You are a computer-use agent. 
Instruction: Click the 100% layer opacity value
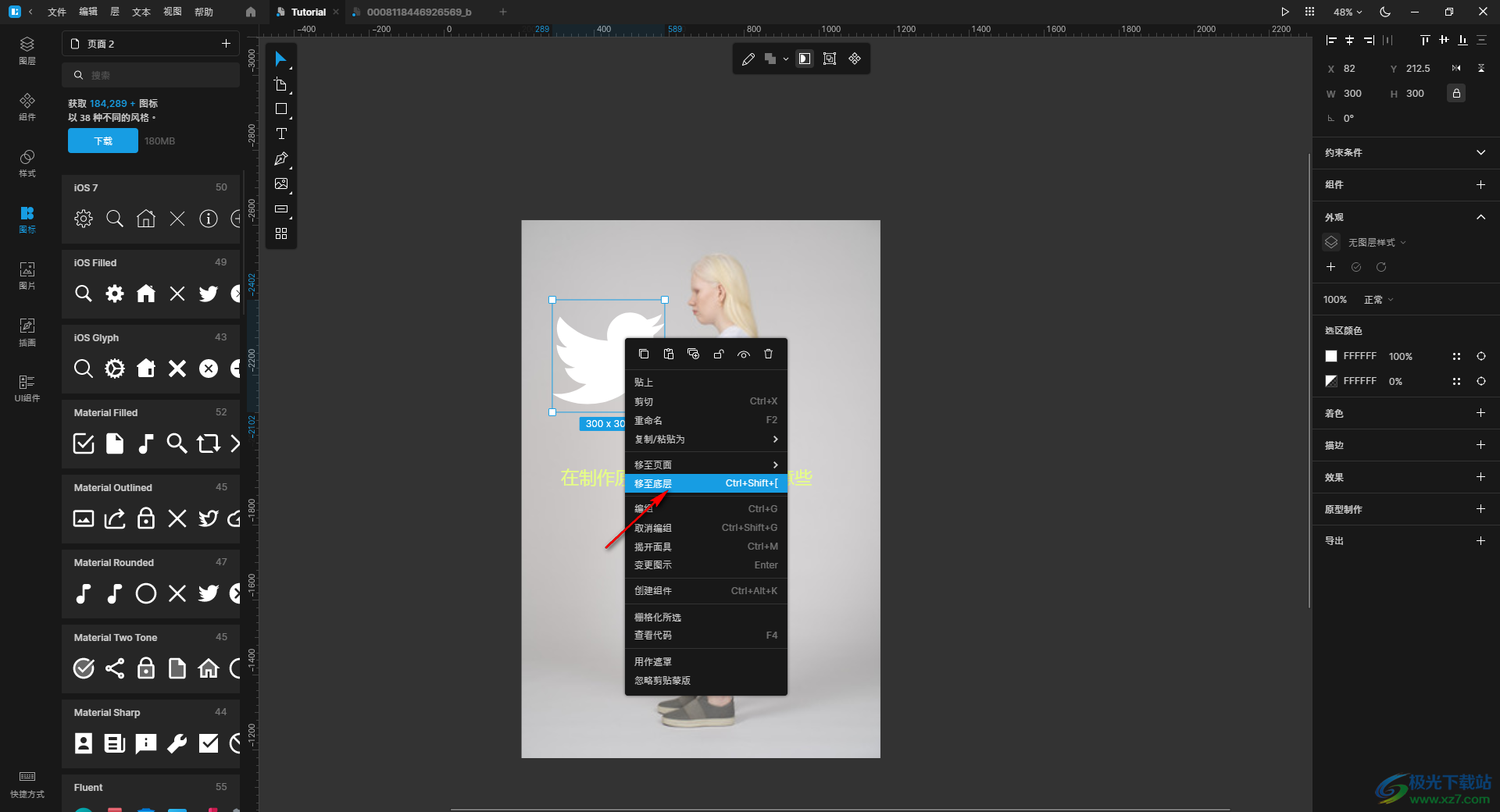click(x=1335, y=300)
